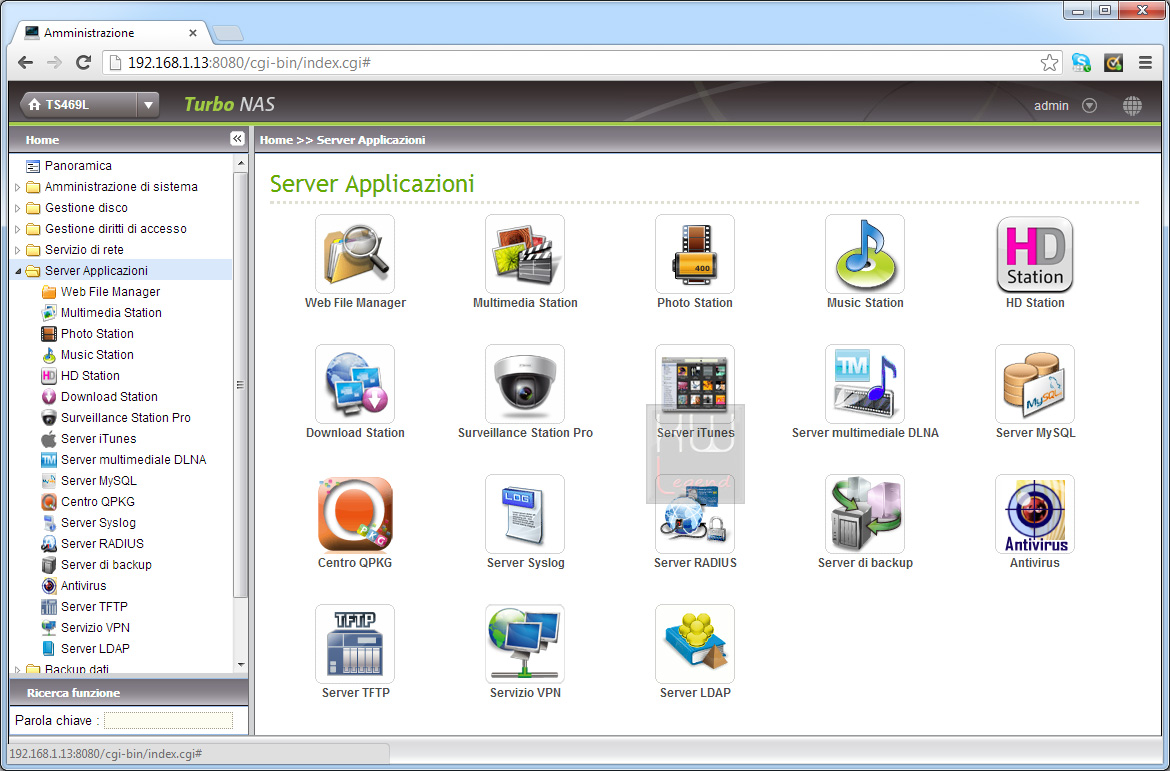Screen dimensions: 1170x771
Task: Open the Download Station large icon
Action: click(355, 384)
